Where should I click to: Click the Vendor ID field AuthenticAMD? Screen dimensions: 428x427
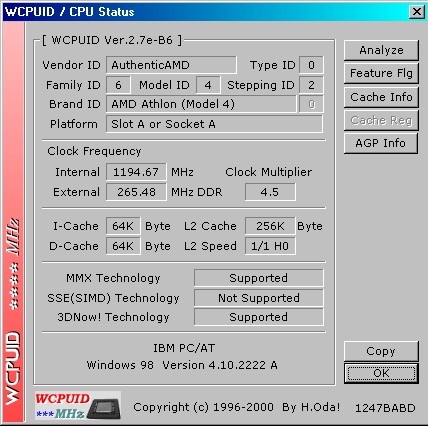click(x=171, y=65)
